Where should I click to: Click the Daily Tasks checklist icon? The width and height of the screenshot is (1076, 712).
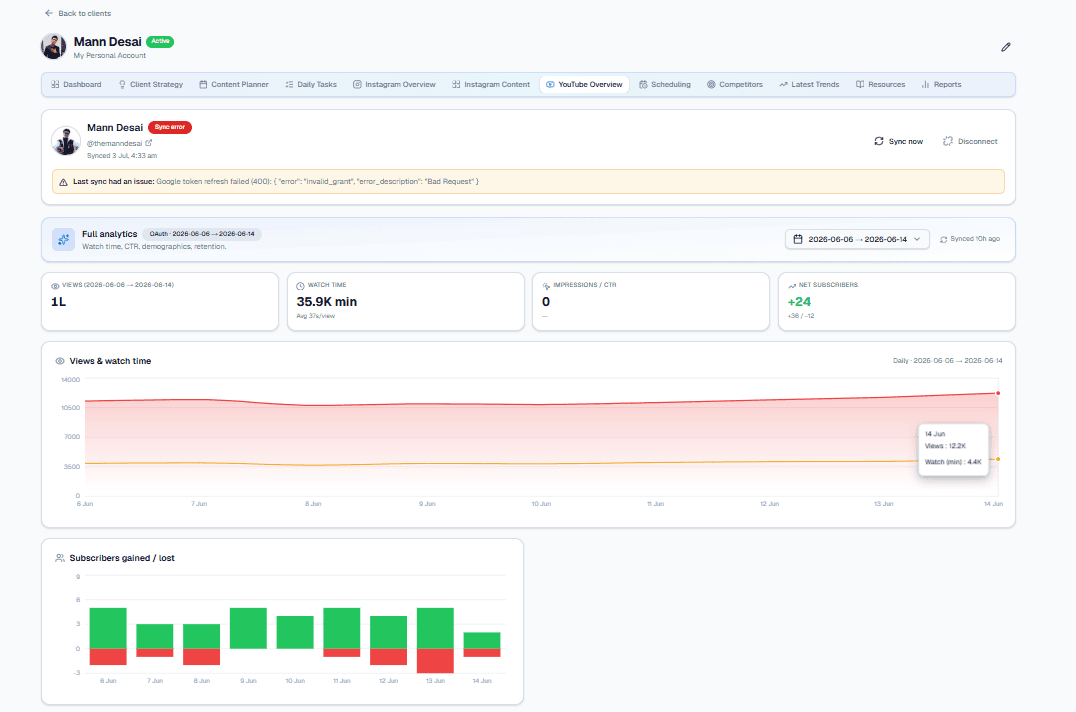tap(290, 84)
